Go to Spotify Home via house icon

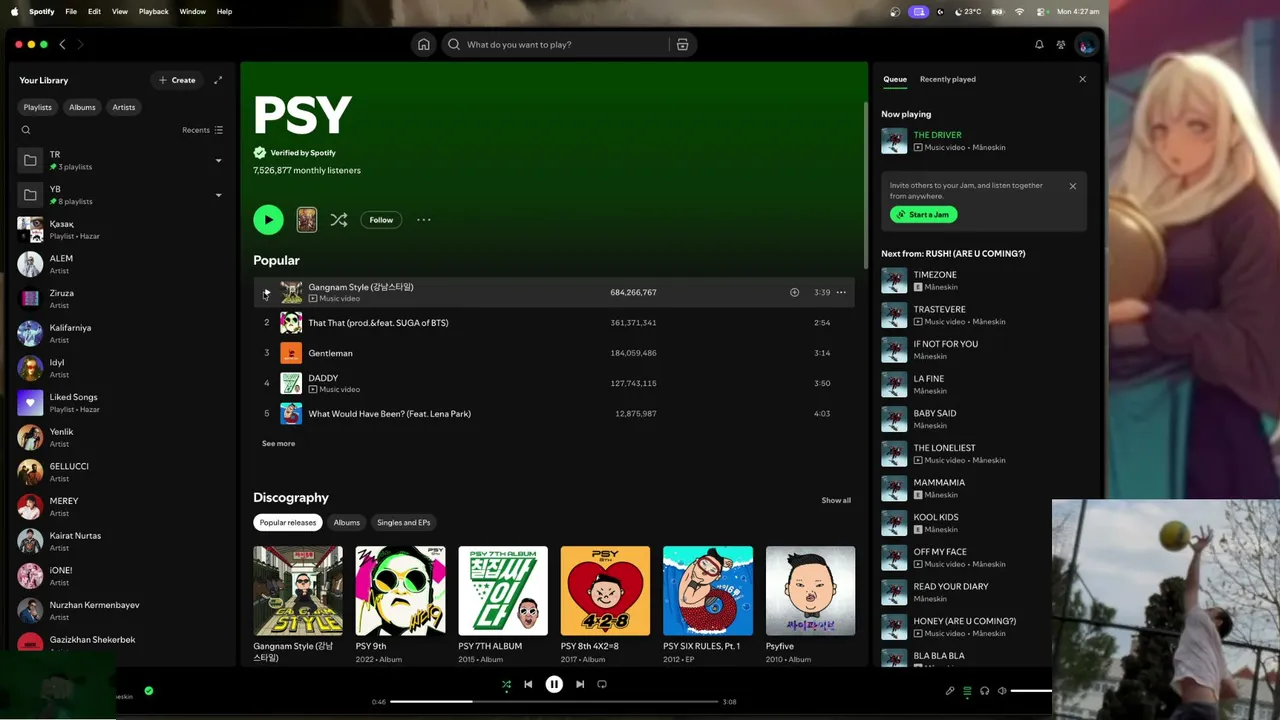[424, 44]
